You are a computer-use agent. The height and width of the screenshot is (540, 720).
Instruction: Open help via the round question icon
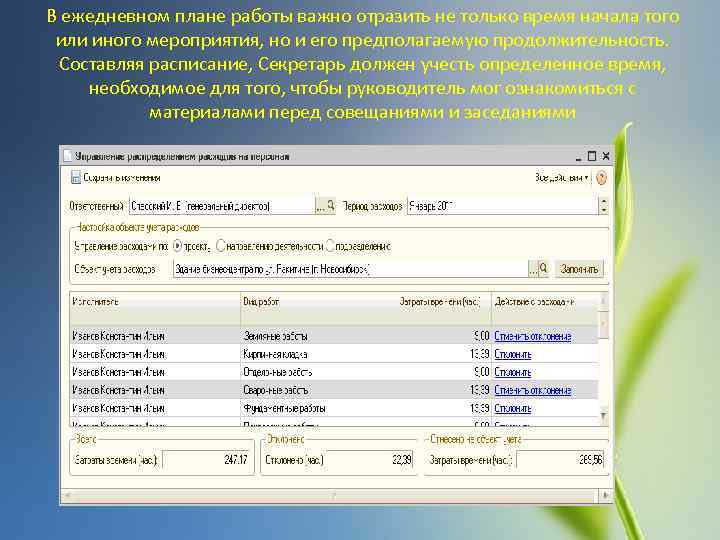pyautogui.click(x=601, y=178)
